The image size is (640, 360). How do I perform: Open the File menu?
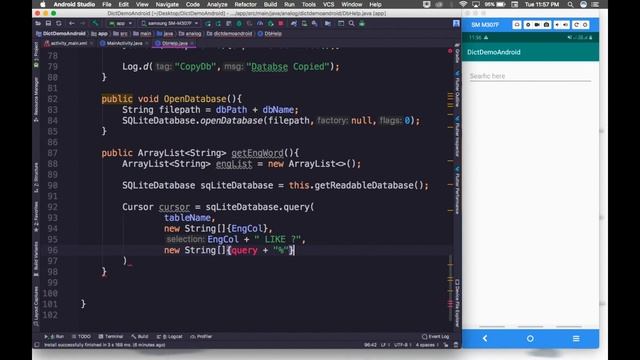[107, 4]
